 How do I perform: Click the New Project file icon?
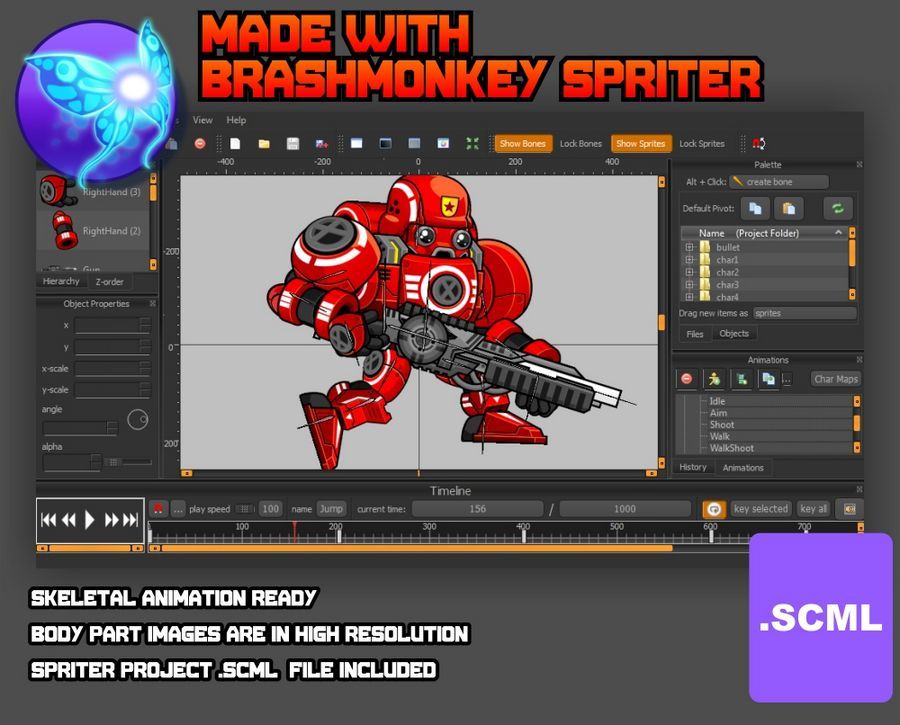[236, 144]
